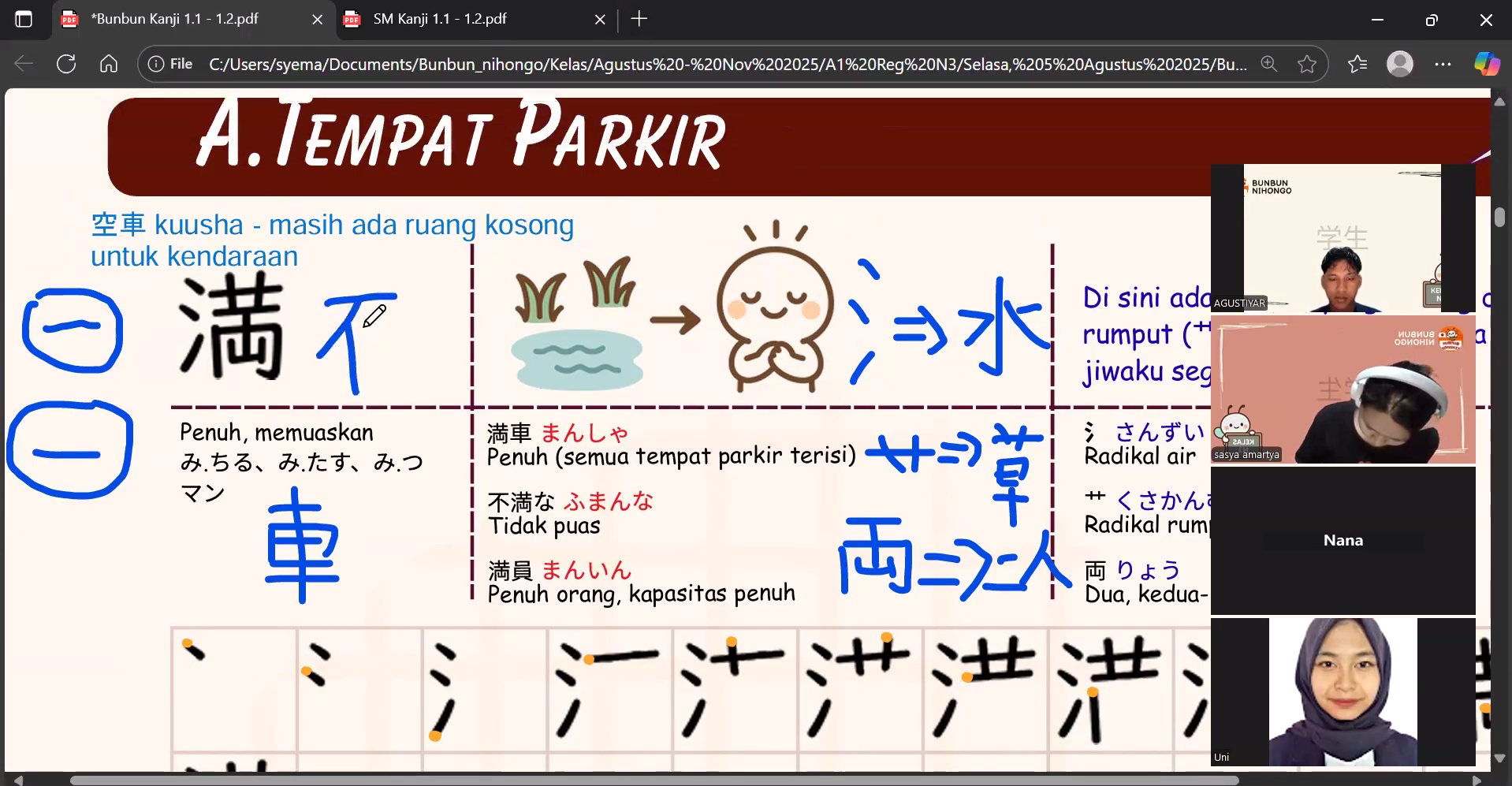The image size is (1512, 786).
Task: Open Settings and more ellipsis menu
Action: [x=1443, y=64]
